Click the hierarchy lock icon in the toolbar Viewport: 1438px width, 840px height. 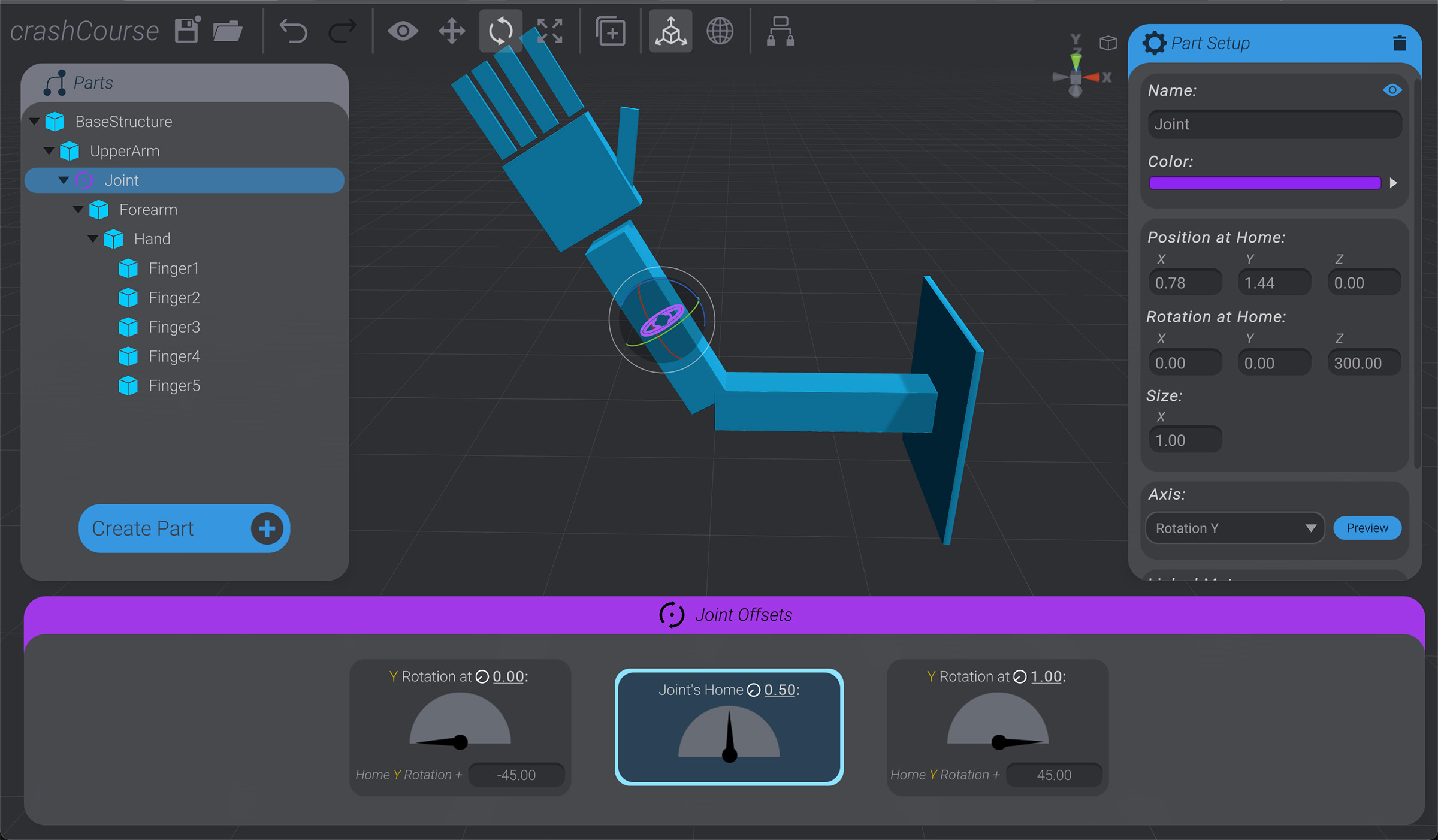(779, 31)
